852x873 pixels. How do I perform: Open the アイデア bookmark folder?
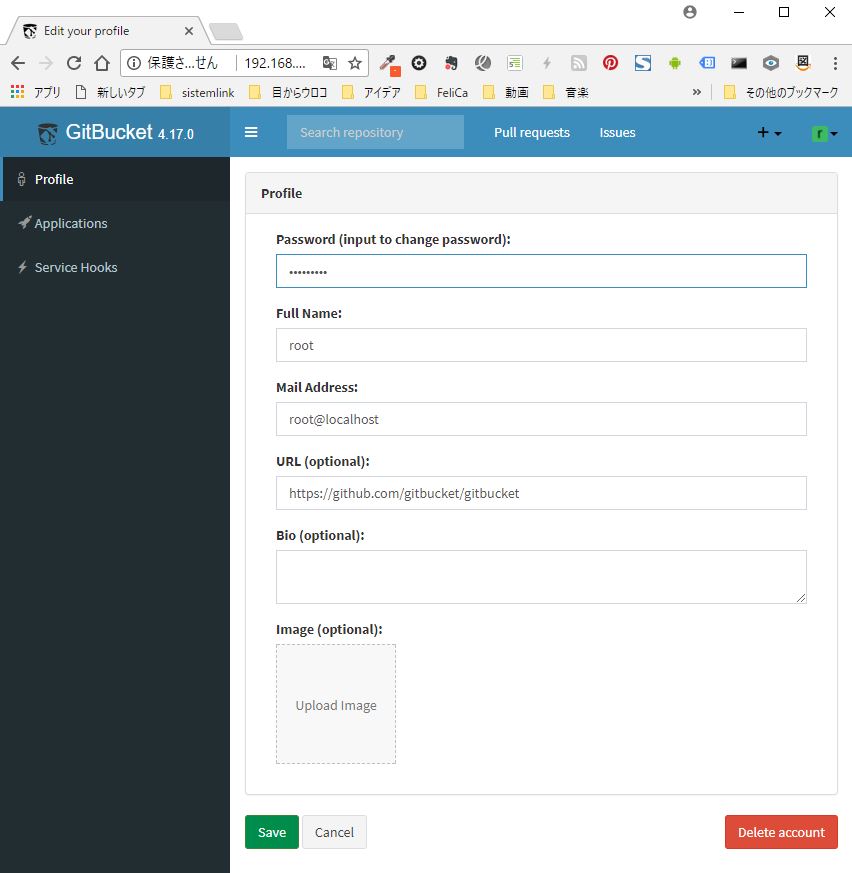371,92
